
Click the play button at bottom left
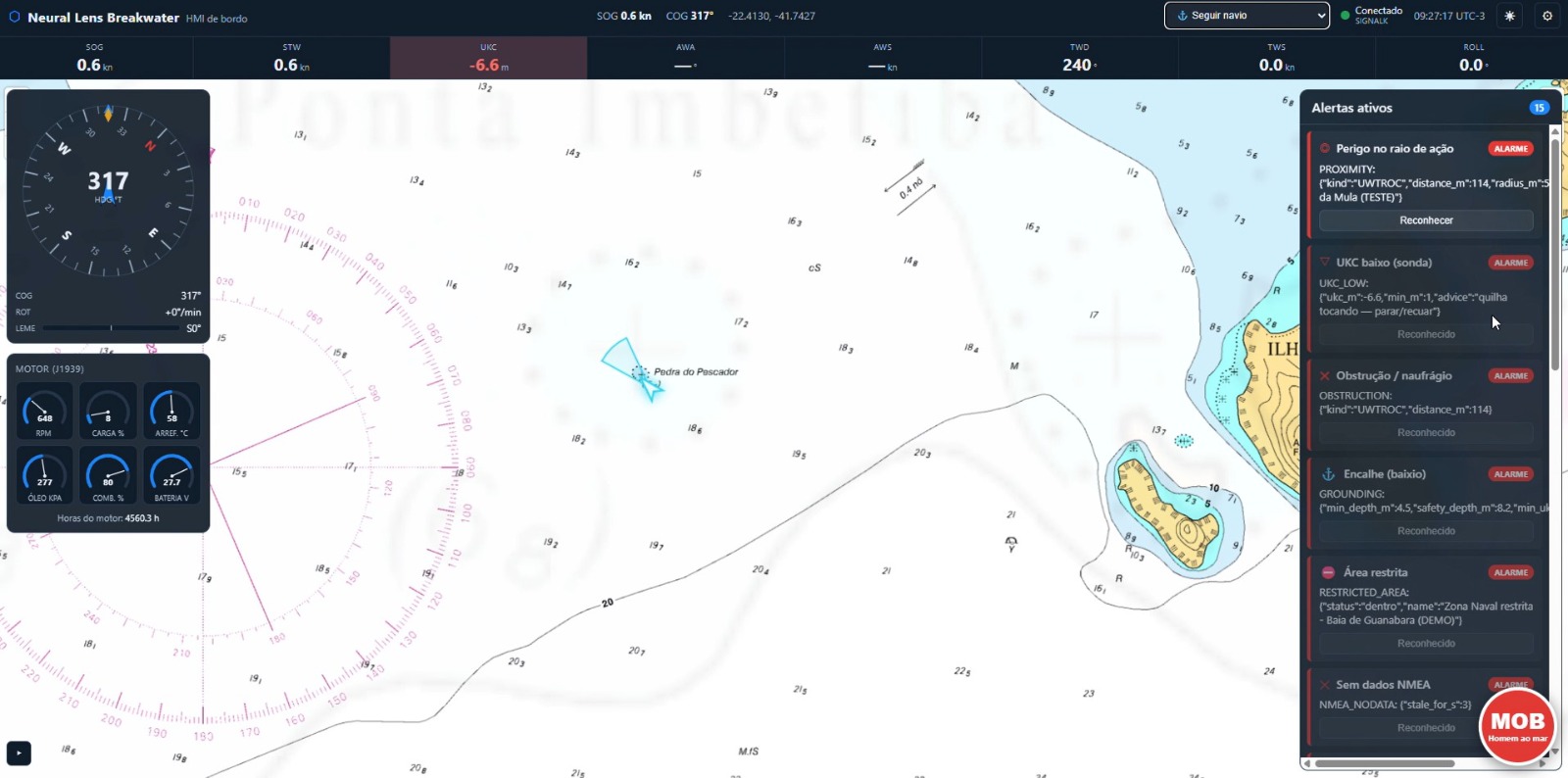pos(19,753)
